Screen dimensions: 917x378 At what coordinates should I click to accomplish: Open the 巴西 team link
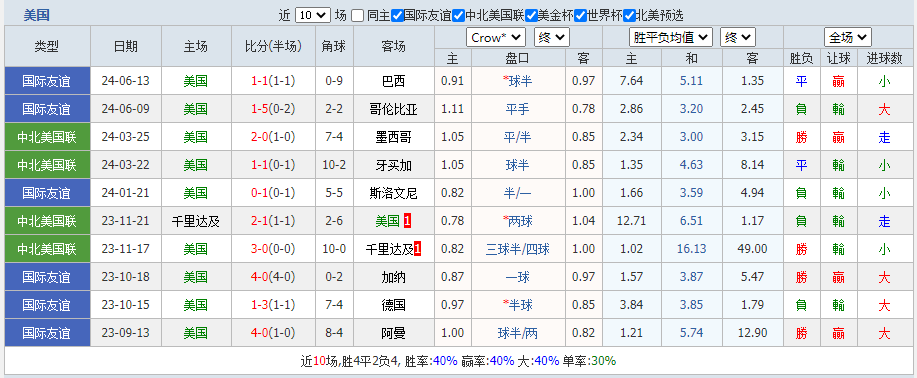click(394, 81)
